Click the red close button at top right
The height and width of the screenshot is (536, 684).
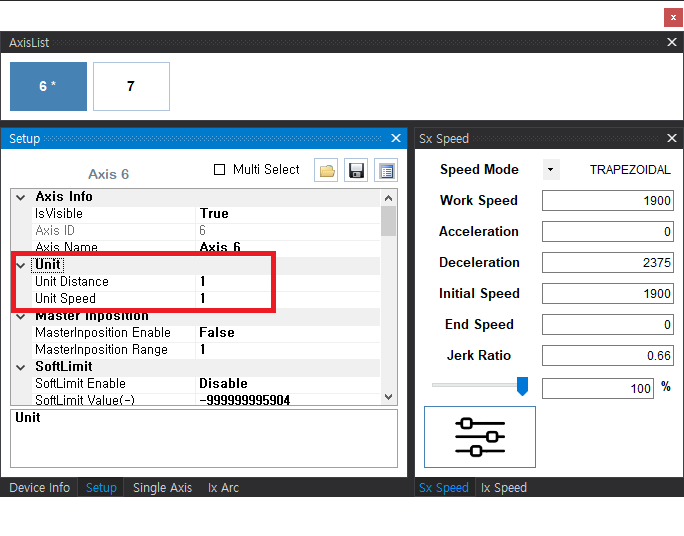pos(672,17)
